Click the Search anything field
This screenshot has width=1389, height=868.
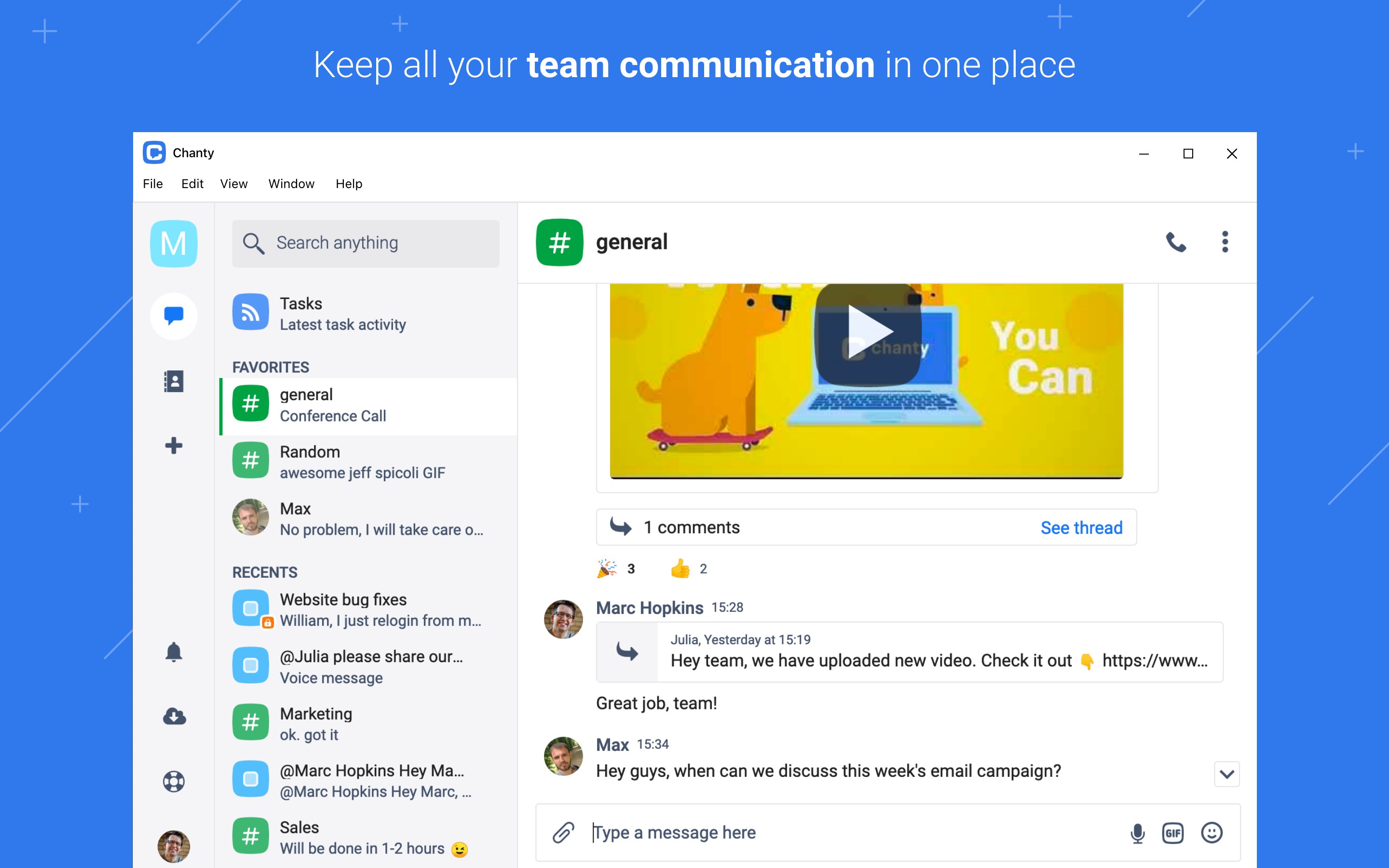(x=366, y=243)
